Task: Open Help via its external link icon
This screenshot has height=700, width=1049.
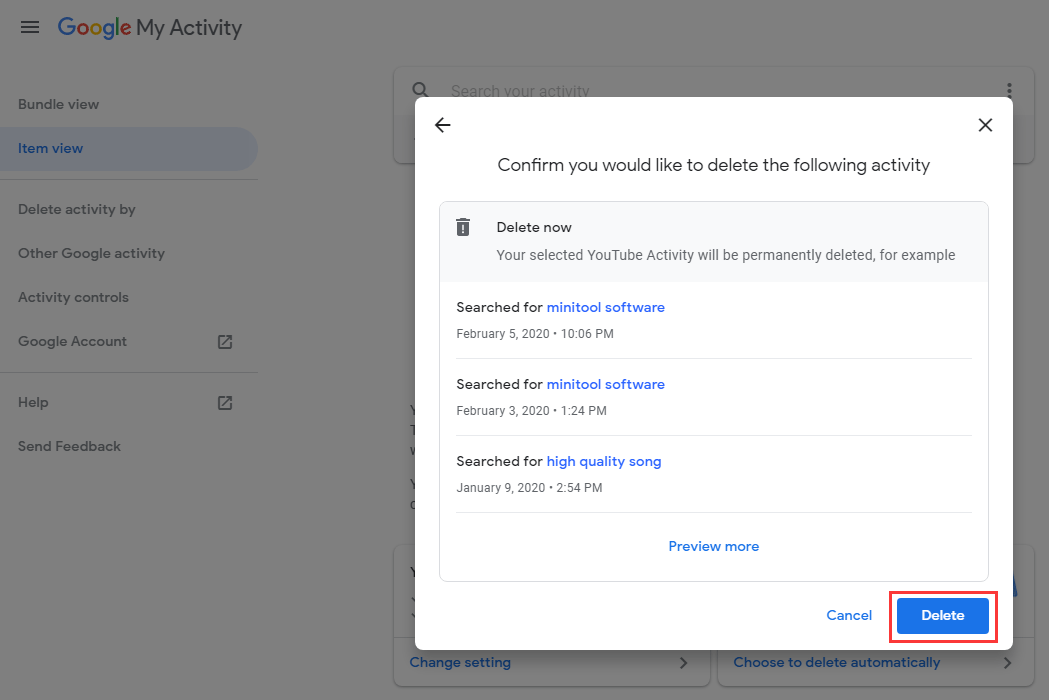Action: click(x=224, y=403)
